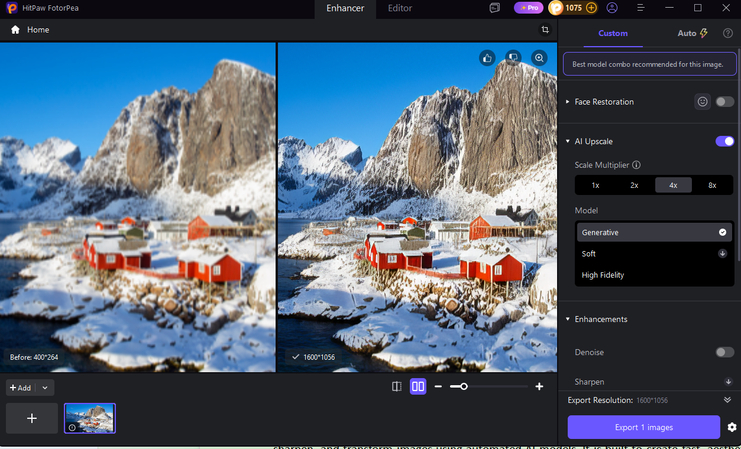Select 2x scale multiplier
The height and width of the screenshot is (449, 741).
(x=634, y=185)
